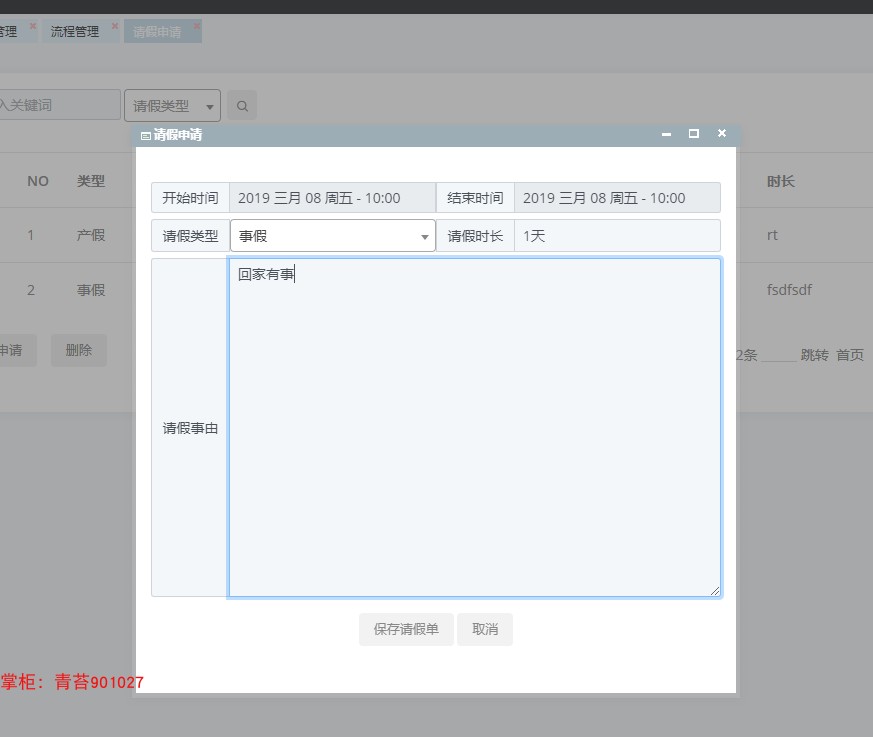Maximize the 请假申请 dialog
Image resolution: width=873 pixels, height=737 pixels.
click(x=693, y=133)
